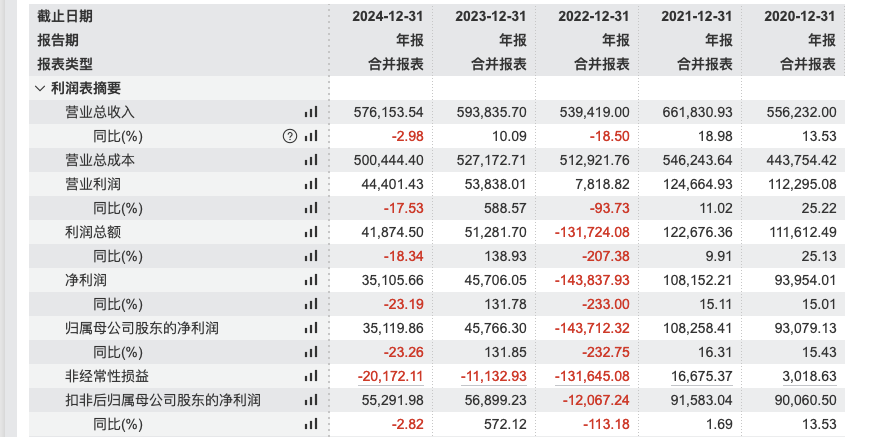Viewport: 882px width, 437px height.
Task: Click the question mark help icon
Action: 290,136
